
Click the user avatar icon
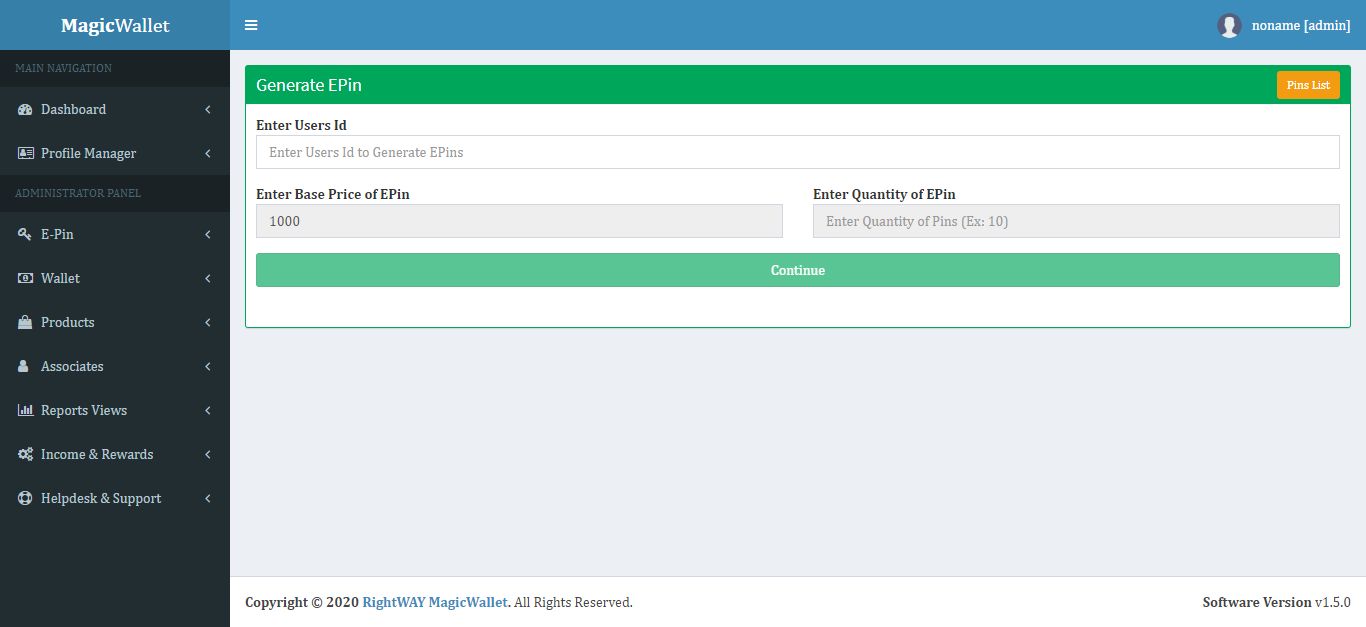click(x=1229, y=26)
